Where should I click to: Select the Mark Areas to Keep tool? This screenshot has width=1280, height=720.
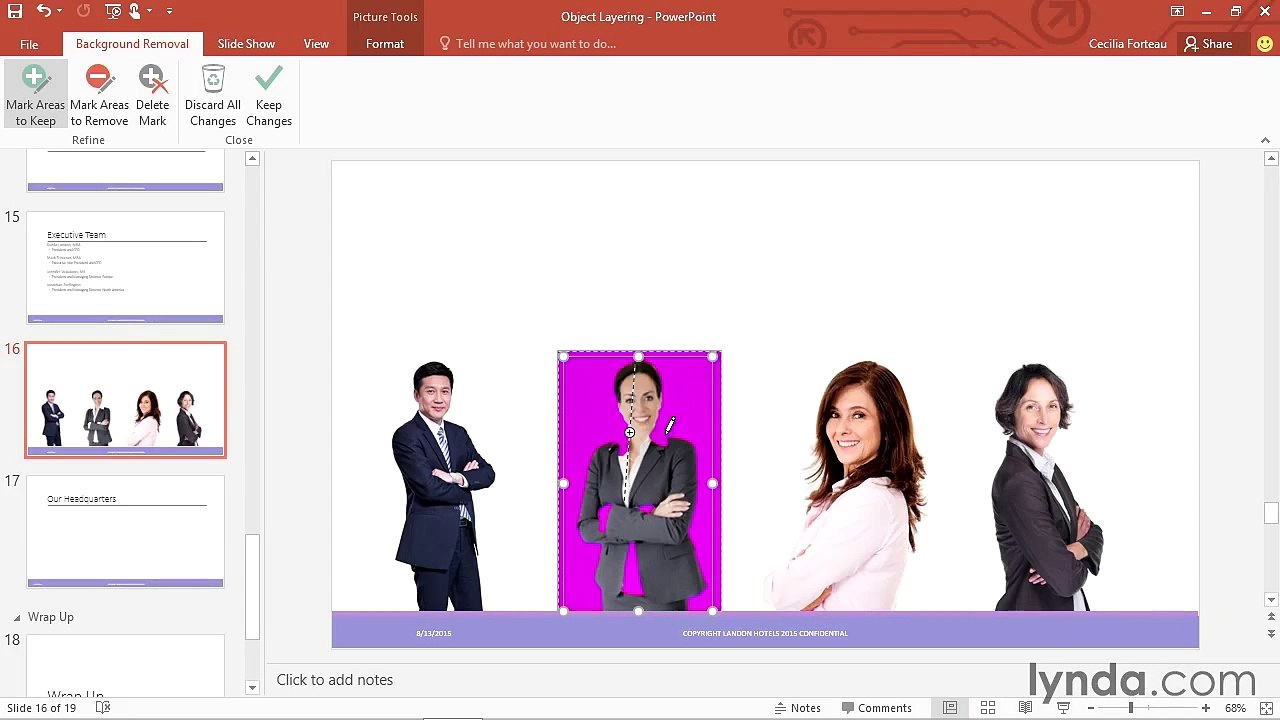pyautogui.click(x=35, y=95)
